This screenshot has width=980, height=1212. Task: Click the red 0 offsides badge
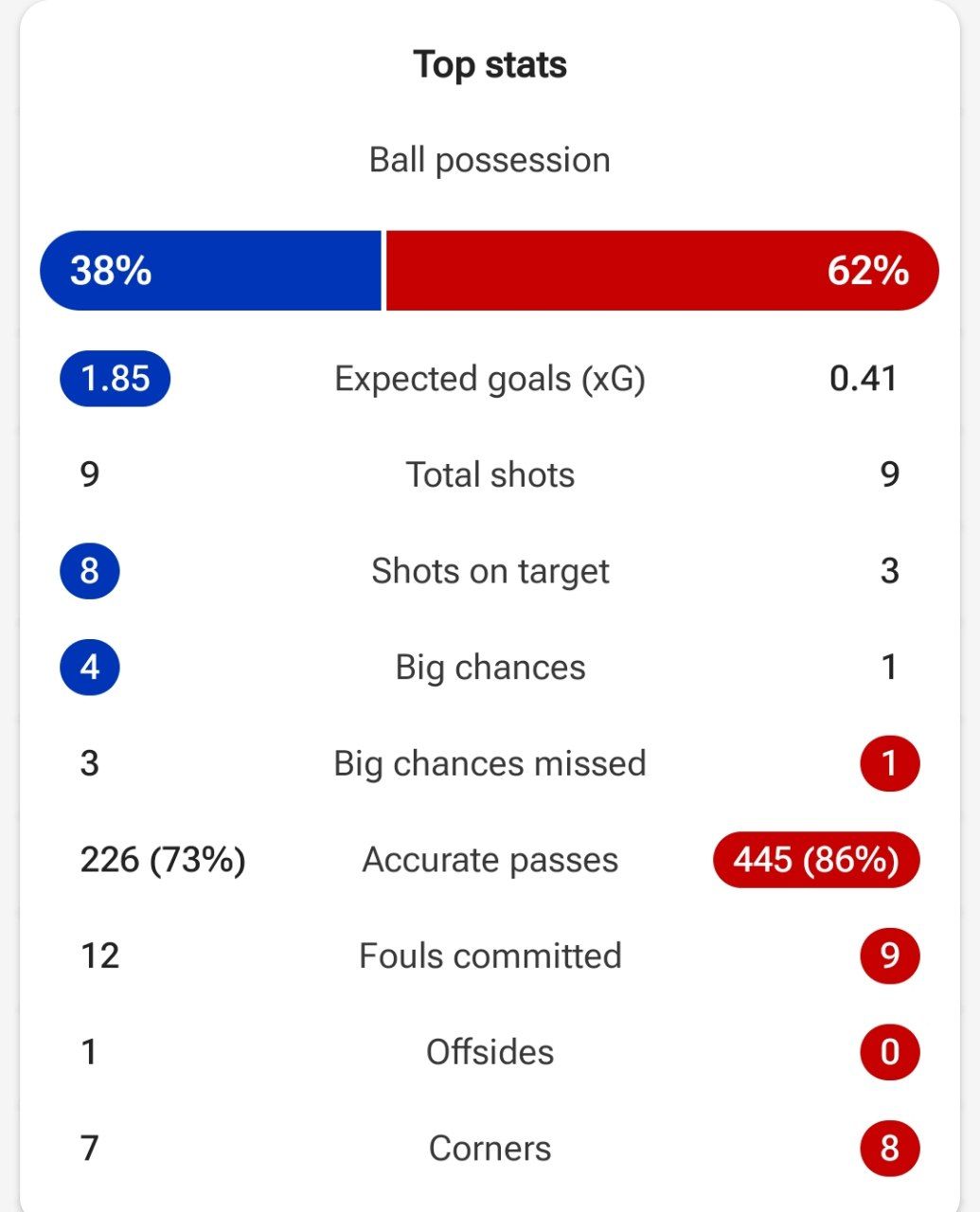click(x=889, y=1052)
